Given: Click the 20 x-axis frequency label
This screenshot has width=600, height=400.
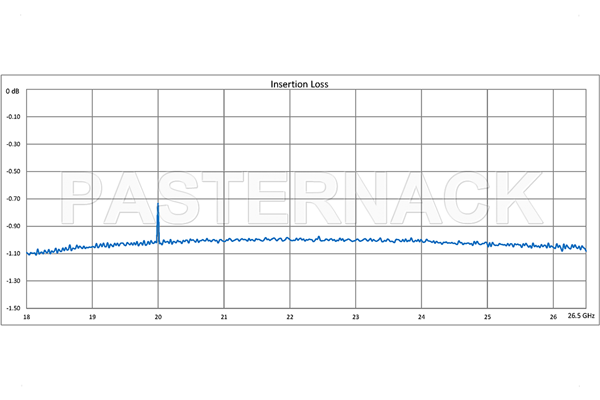Looking at the screenshot, I should [158, 317].
